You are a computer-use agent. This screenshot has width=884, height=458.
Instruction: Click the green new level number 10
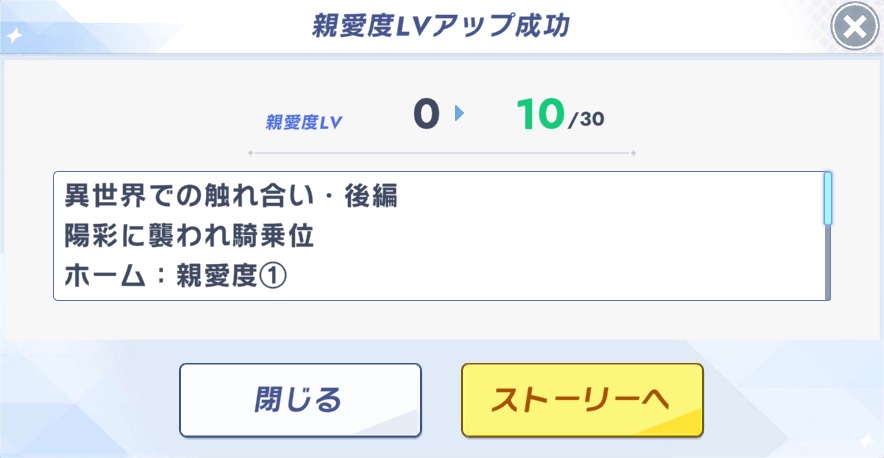click(541, 115)
